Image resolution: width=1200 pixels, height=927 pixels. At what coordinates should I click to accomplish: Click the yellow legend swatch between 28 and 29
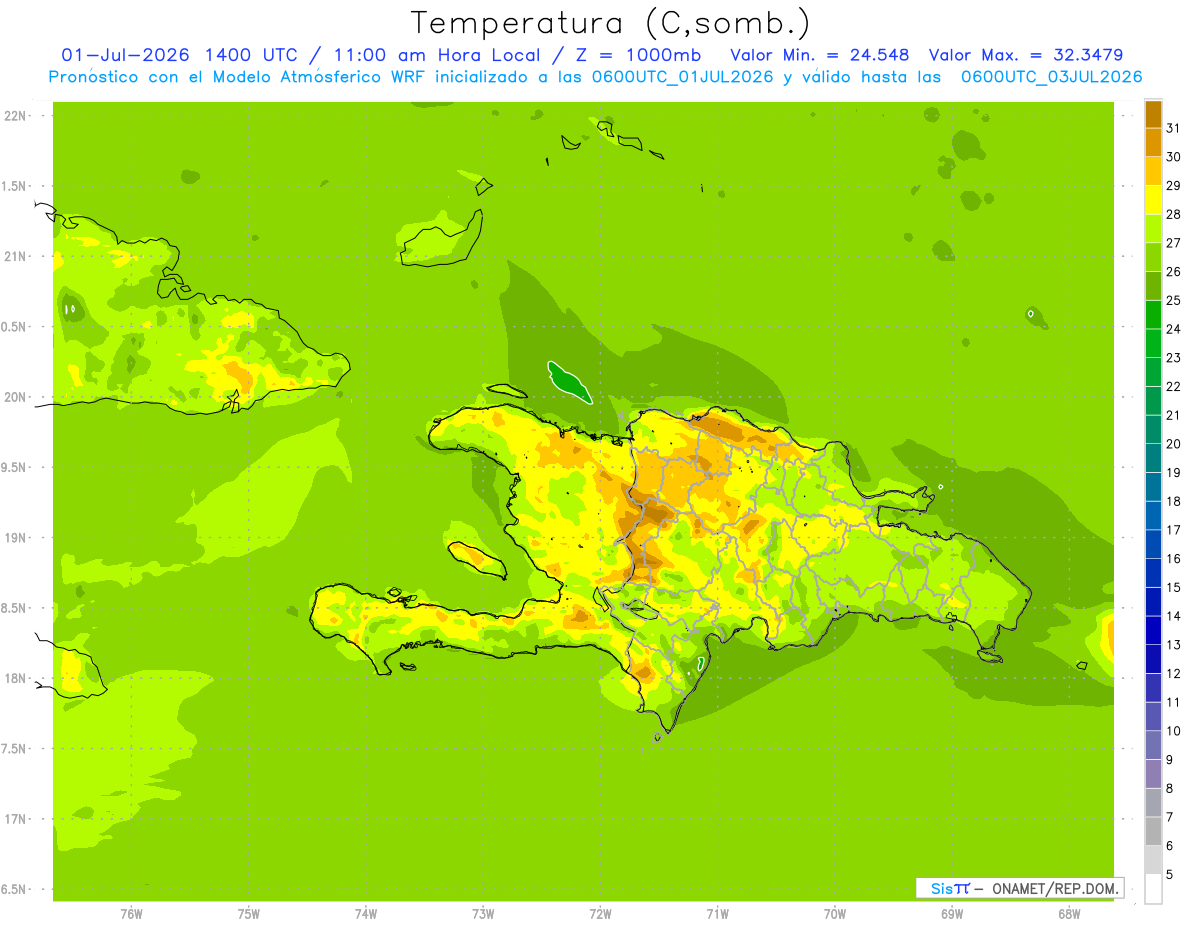coord(1153,200)
